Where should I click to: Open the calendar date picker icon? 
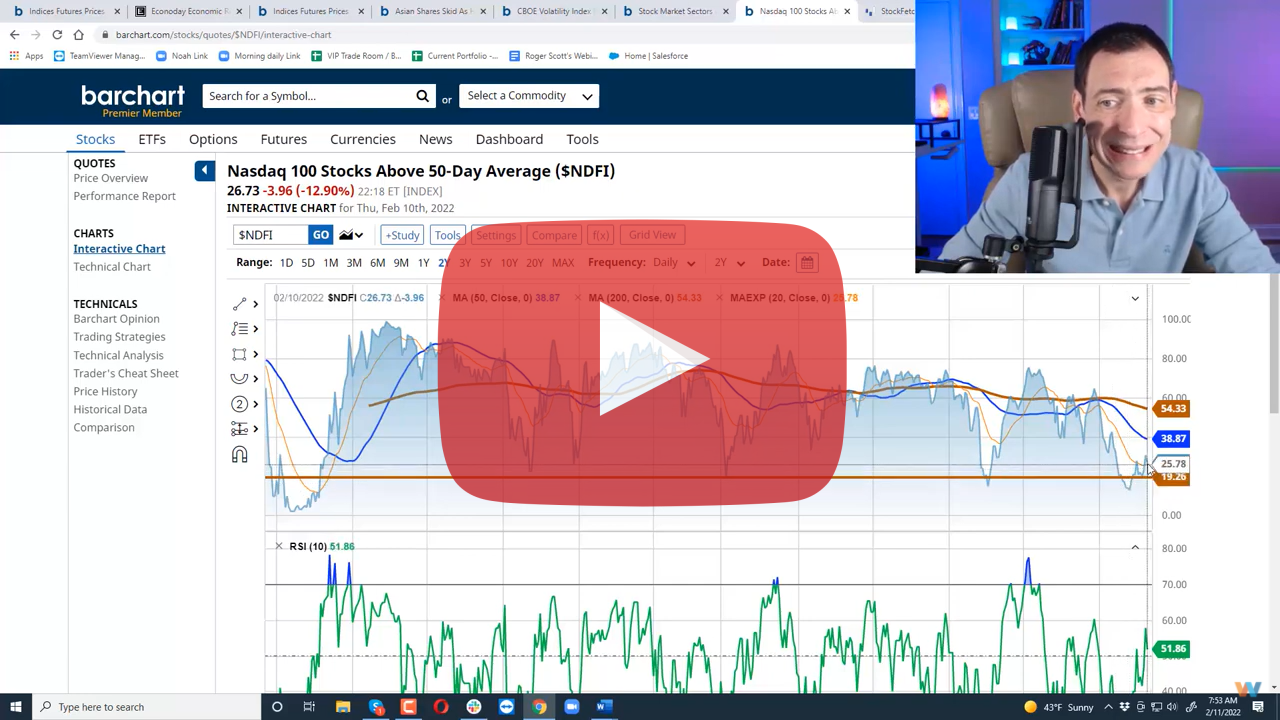[x=807, y=263]
